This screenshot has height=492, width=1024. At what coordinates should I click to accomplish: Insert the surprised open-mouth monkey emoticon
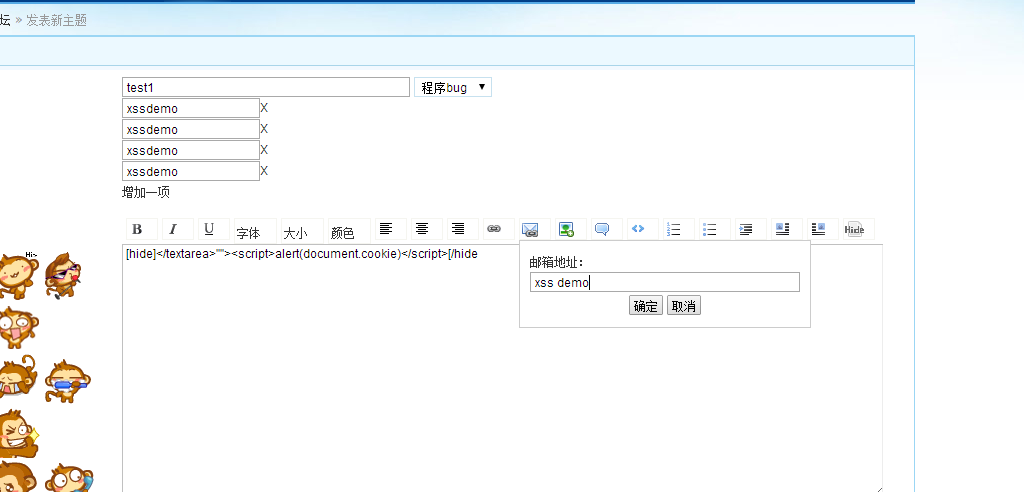[x=18, y=327]
